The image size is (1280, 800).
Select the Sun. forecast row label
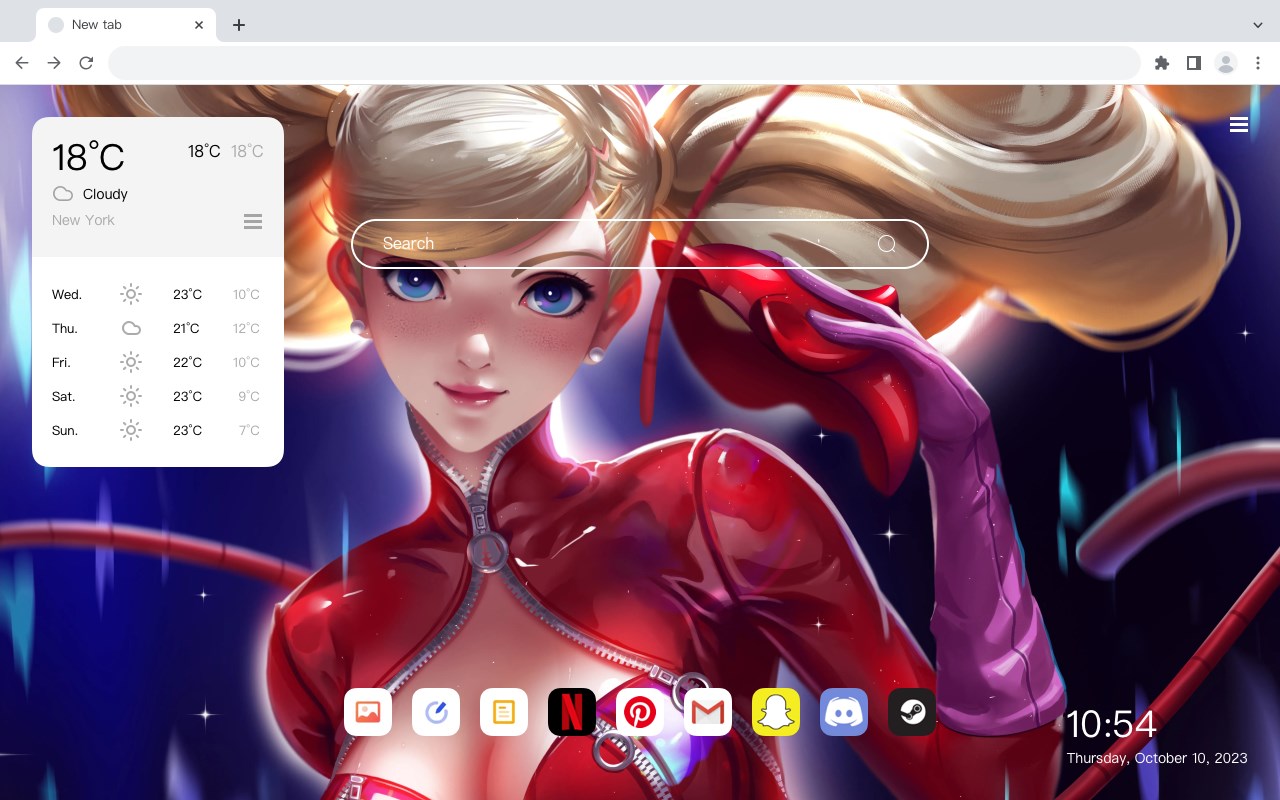click(65, 430)
